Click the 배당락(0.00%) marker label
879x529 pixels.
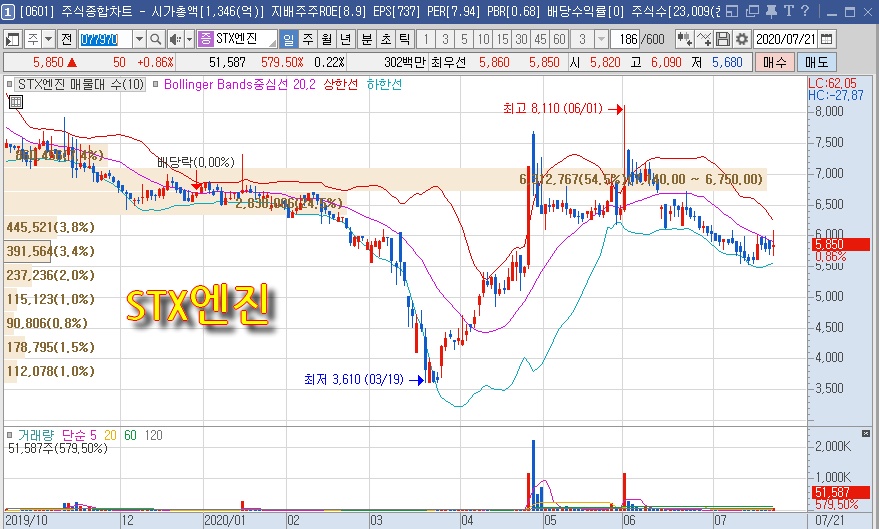tap(196, 163)
